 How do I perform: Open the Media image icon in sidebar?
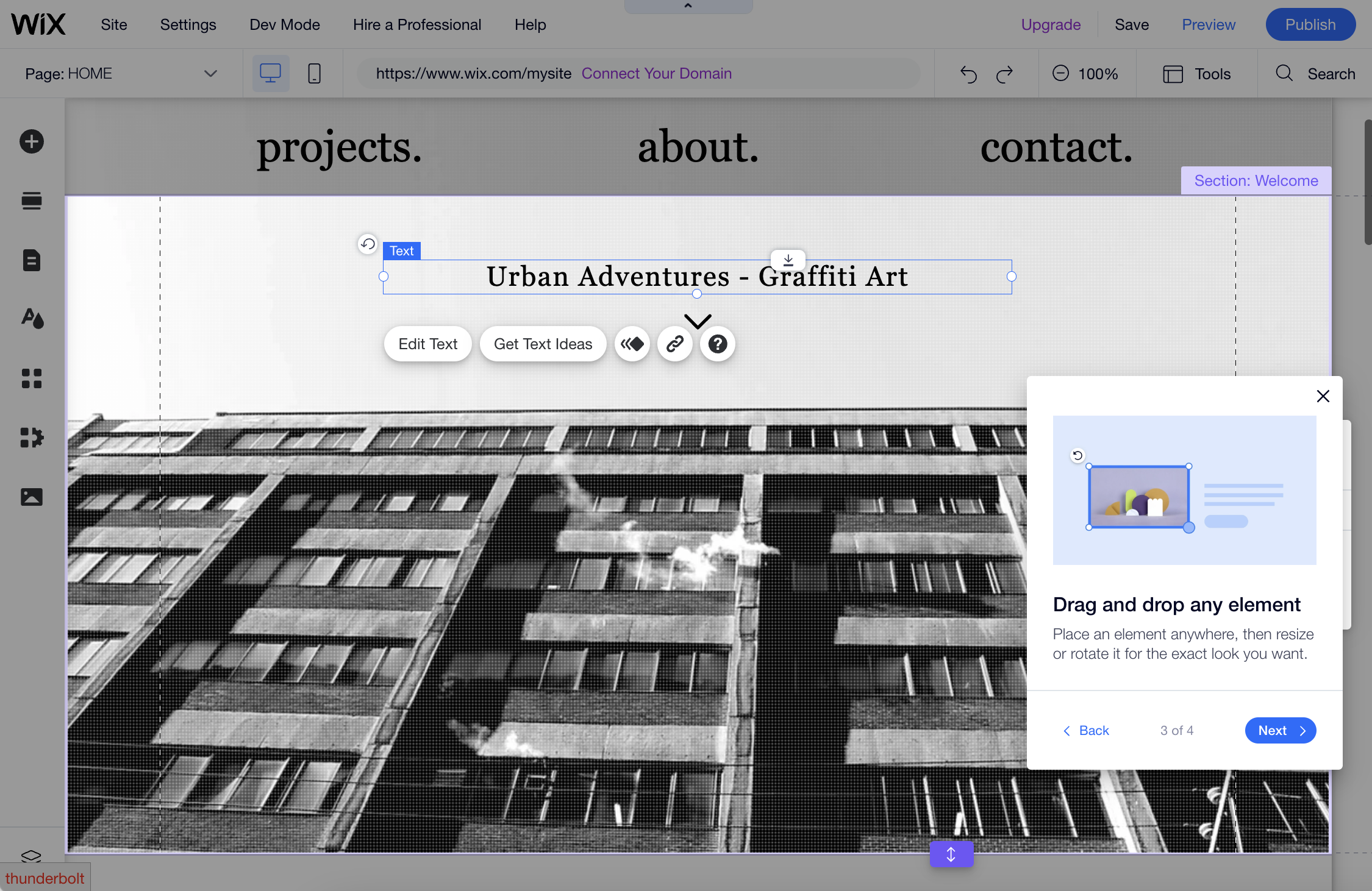point(32,497)
